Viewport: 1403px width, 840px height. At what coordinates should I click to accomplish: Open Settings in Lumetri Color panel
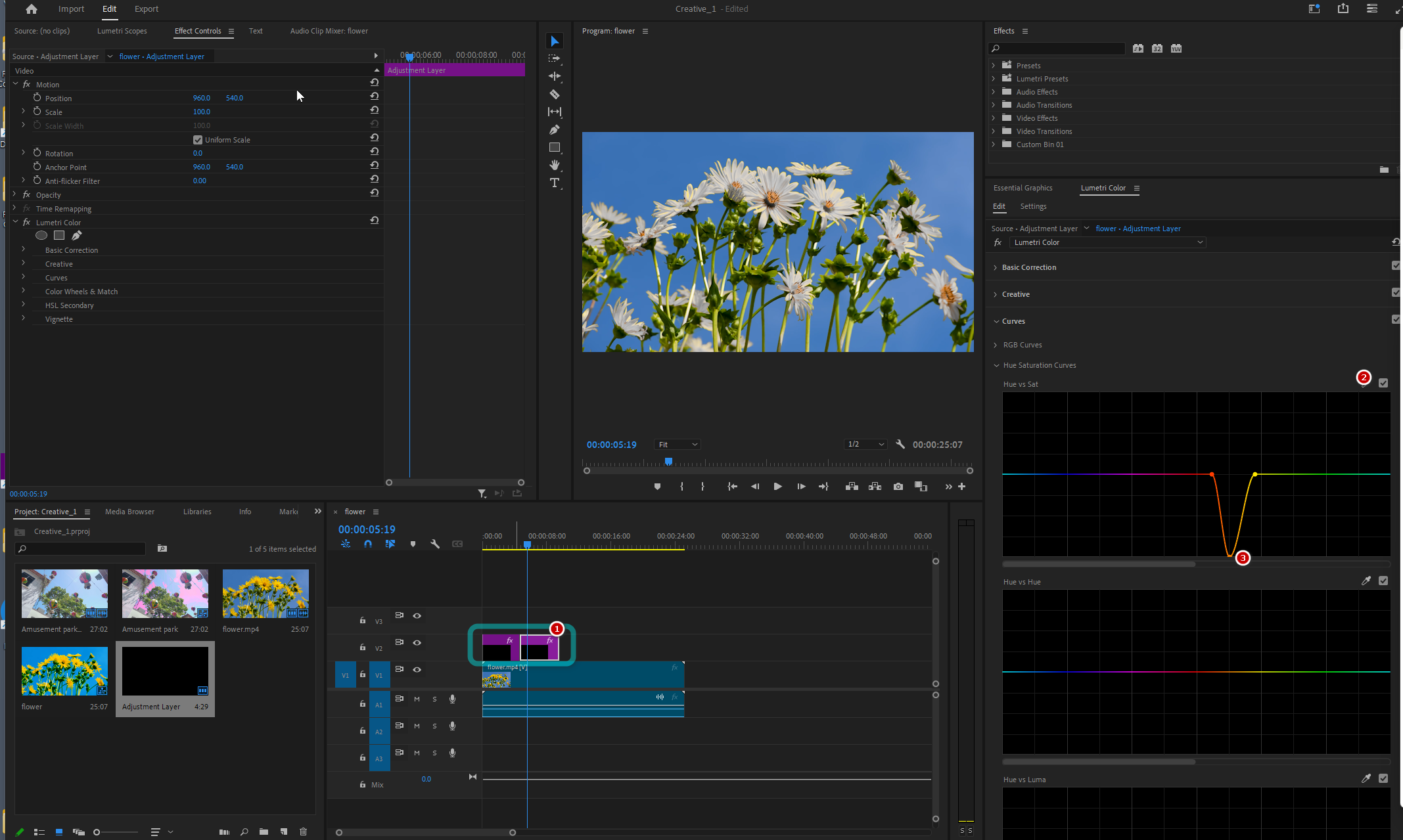[1033, 206]
